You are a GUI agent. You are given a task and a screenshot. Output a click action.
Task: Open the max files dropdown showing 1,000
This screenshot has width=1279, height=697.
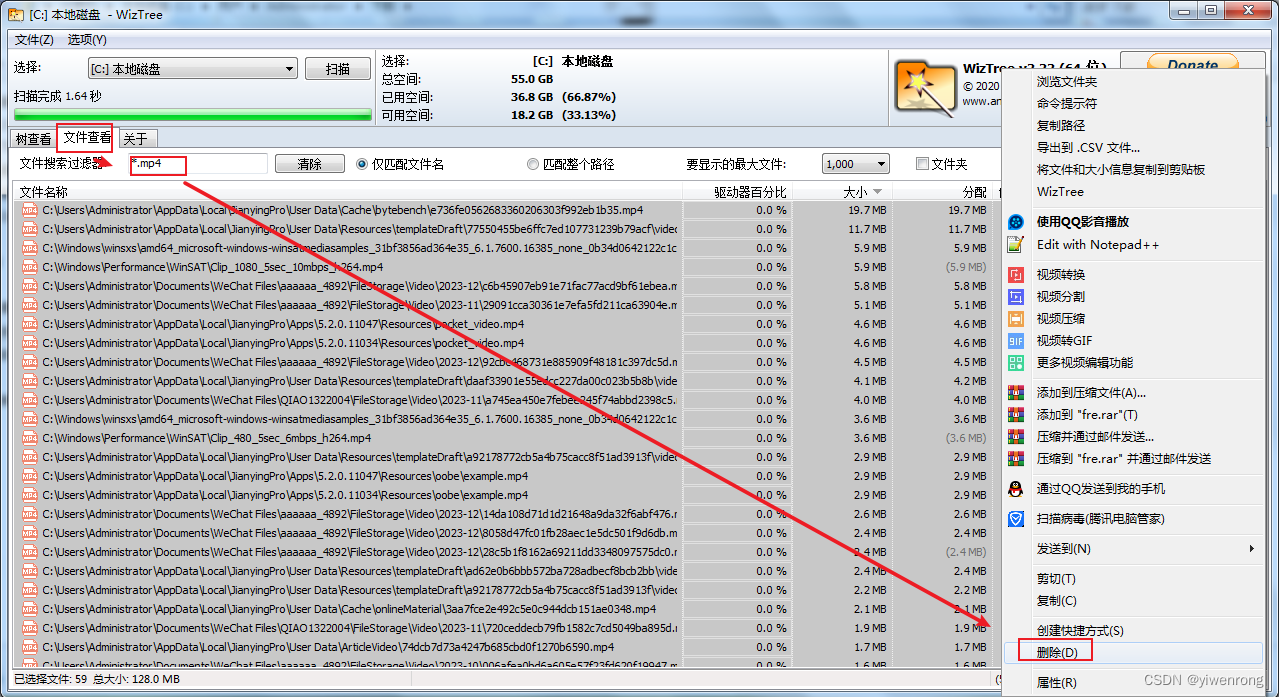pyautogui.click(x=856, y=164)
